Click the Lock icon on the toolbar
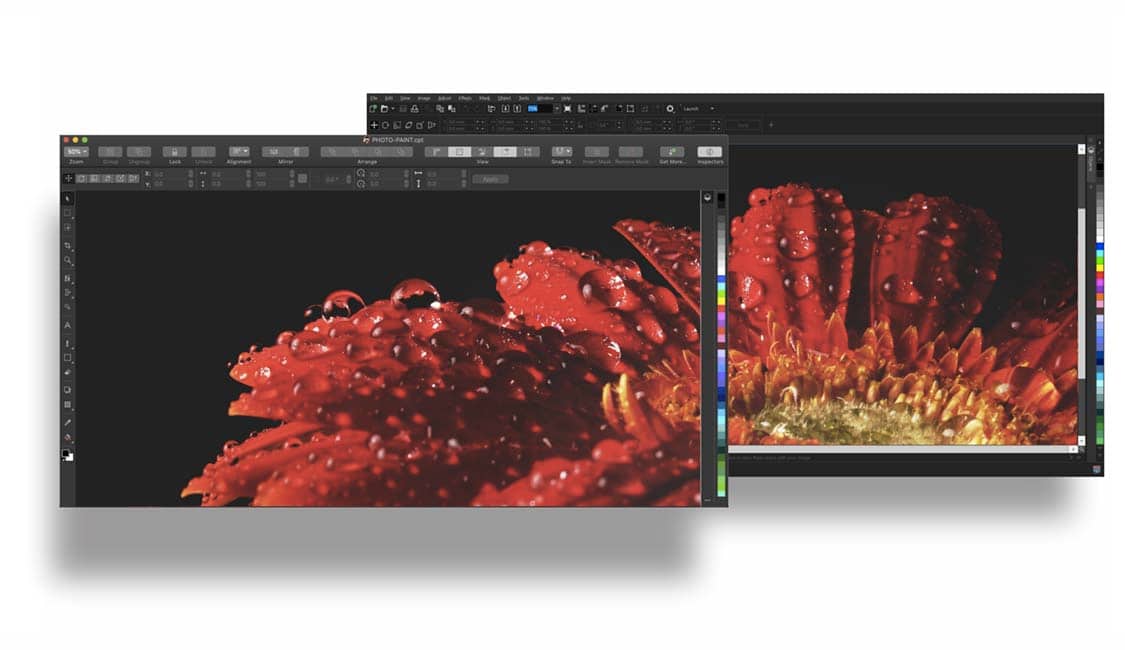The height and width of the screenshot is (650, 1125). tap(175, 151)
